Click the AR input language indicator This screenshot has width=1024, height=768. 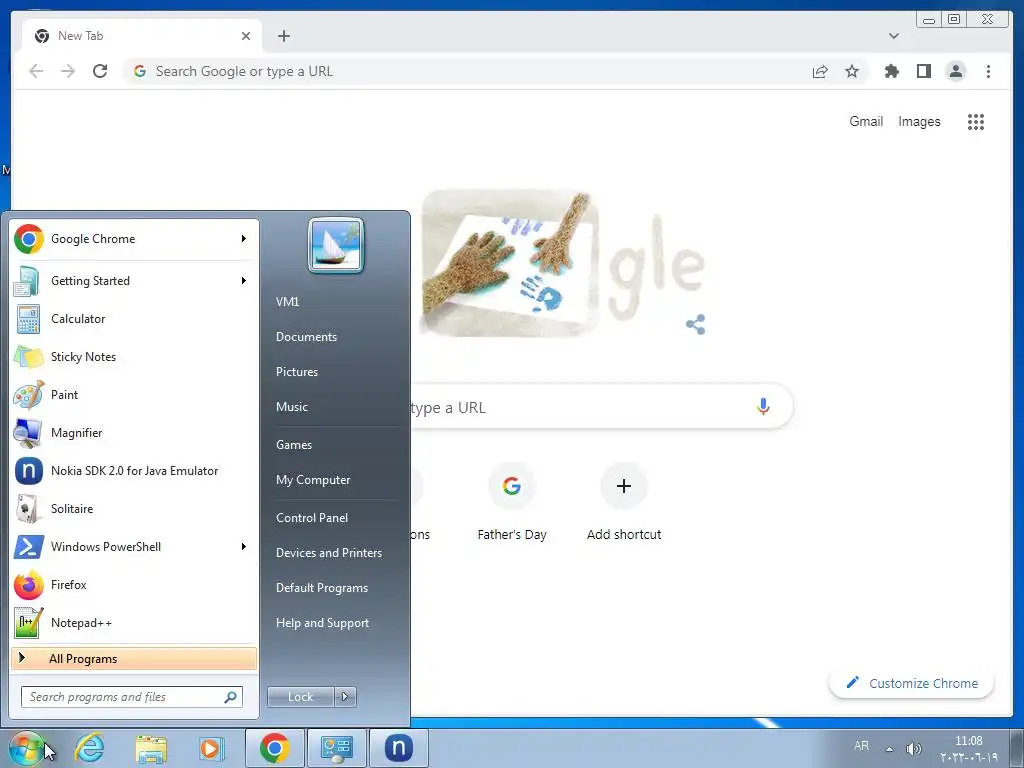[861, 746]
